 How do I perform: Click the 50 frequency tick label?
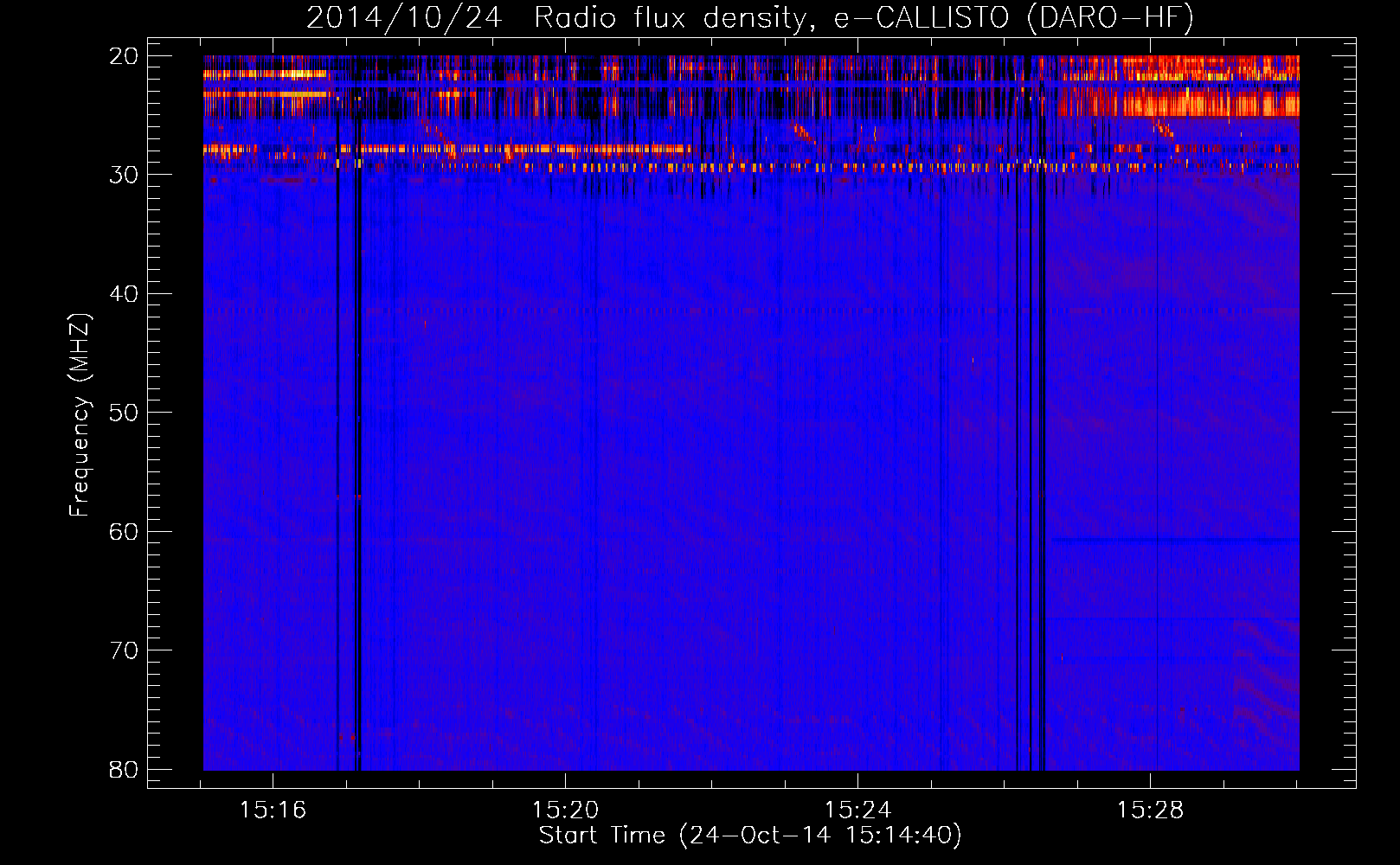[x=124, y=413]
